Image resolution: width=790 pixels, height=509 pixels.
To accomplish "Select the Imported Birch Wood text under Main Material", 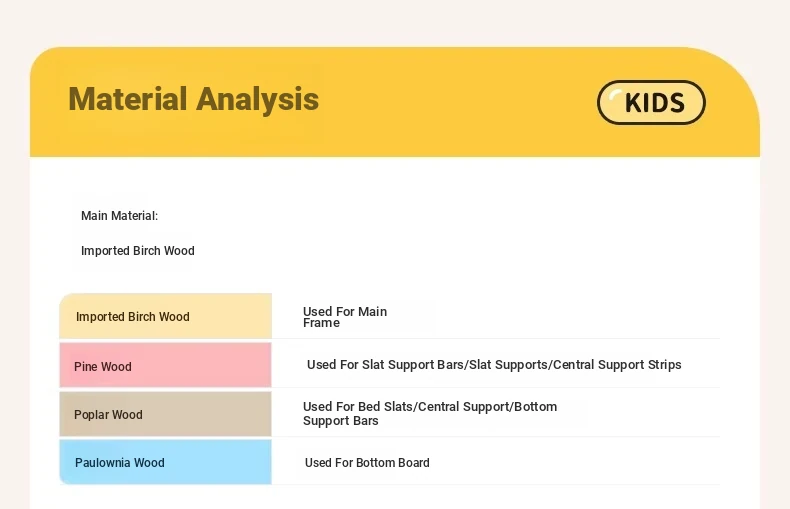I will [x=138, y=250].
